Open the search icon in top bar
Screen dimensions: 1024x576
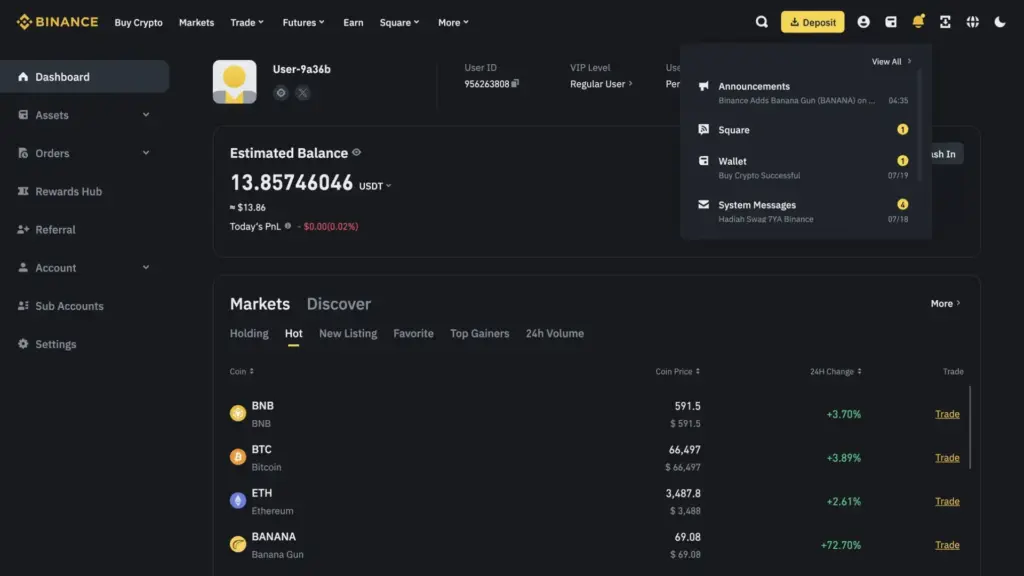point(761,21)
